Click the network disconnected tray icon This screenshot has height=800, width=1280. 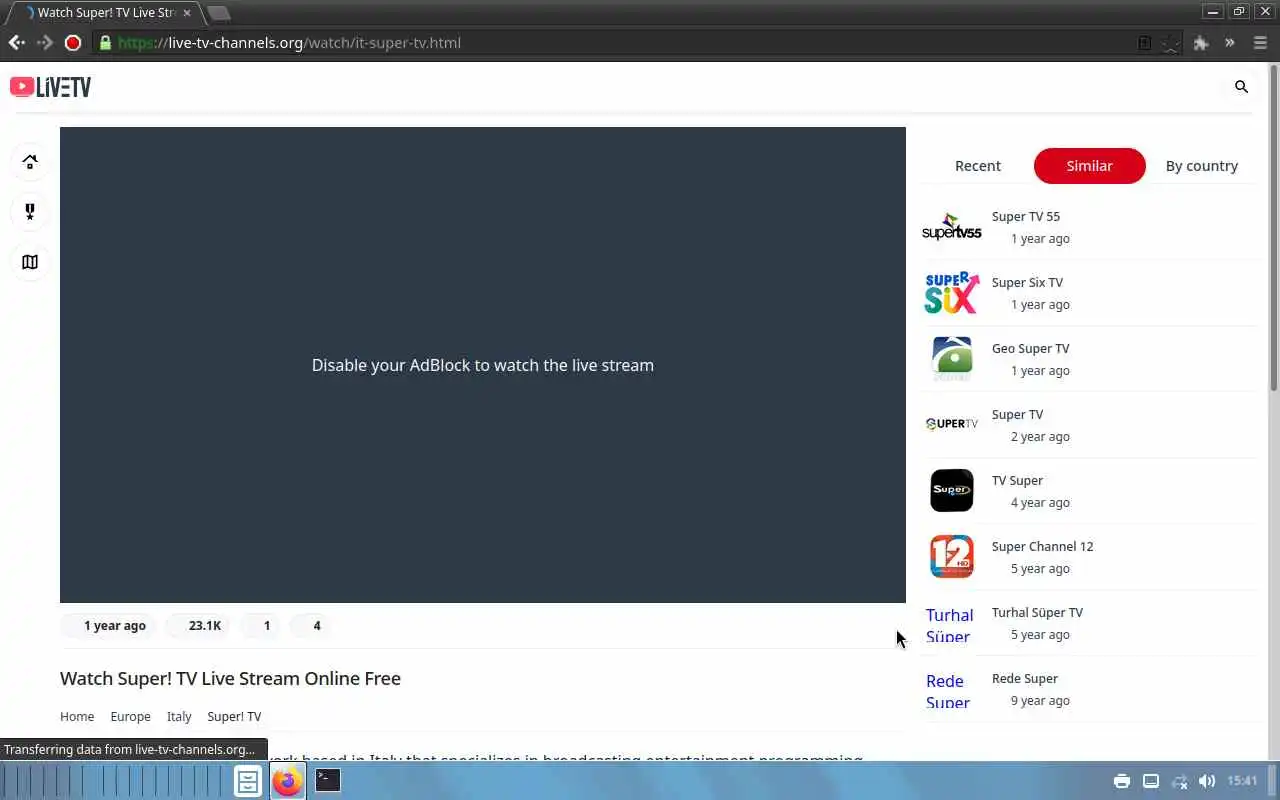click(x=1180, y=781)
